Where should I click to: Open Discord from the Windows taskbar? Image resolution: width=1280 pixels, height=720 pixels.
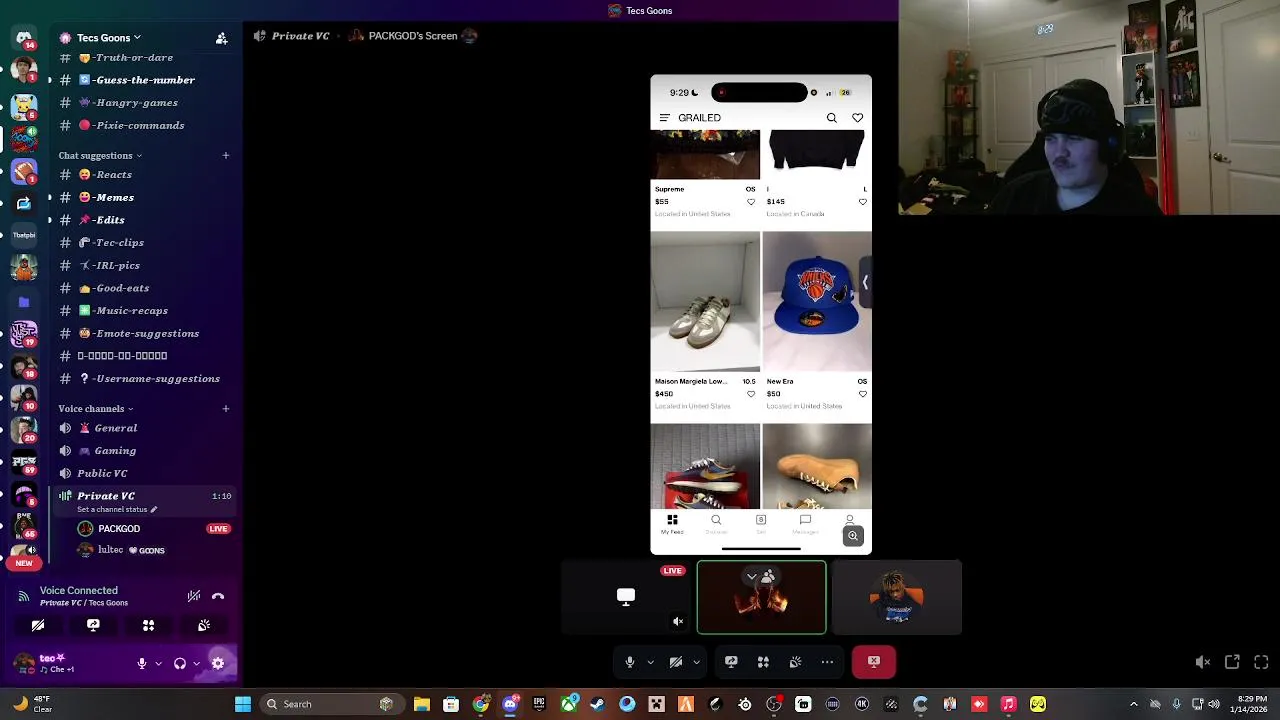510,704
